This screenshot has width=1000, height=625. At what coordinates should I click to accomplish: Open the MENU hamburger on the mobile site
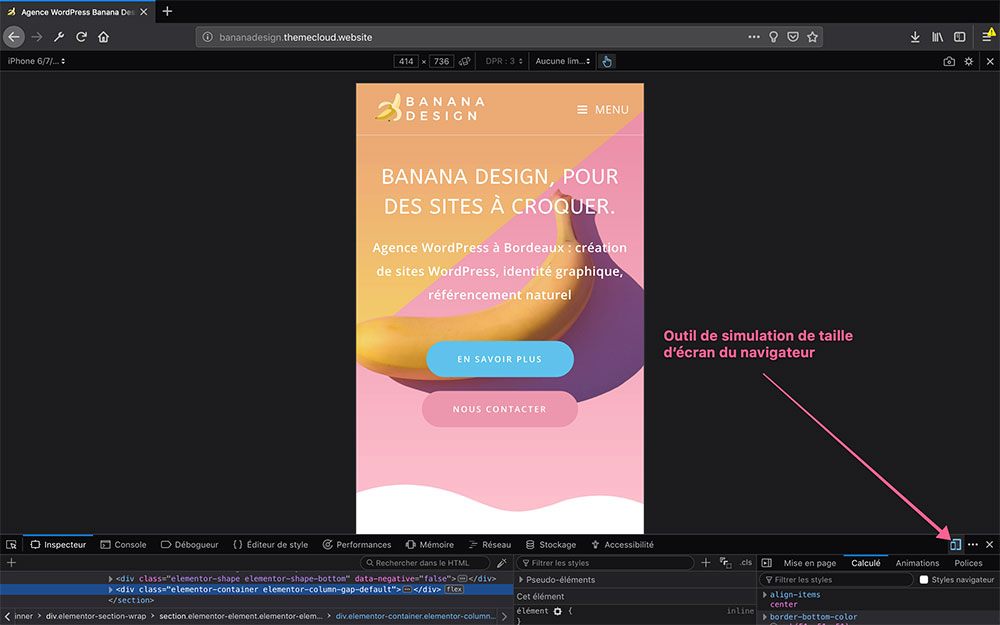point(603,110)
